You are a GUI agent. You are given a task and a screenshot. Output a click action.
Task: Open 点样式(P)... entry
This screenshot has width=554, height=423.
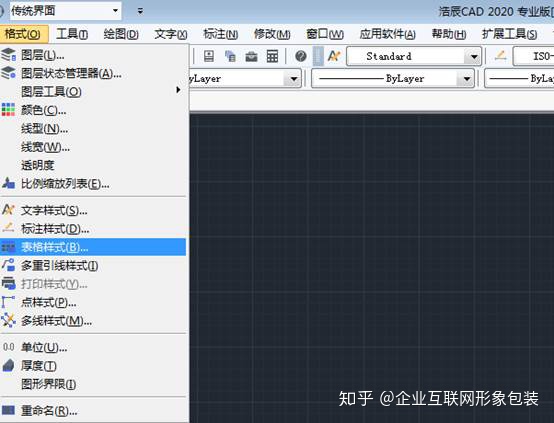tap(93, 302)
